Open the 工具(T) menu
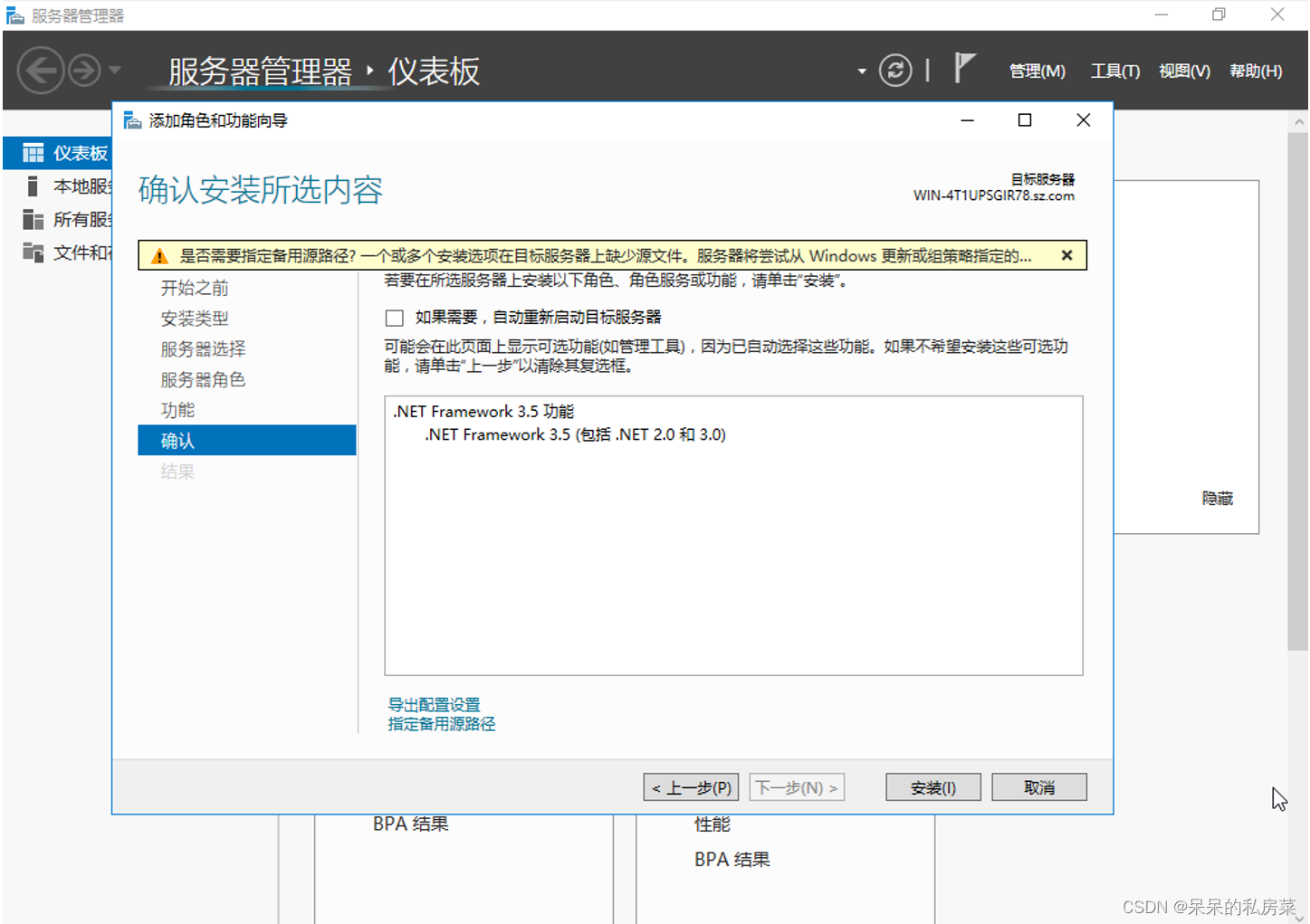The height and width of the screenshot is (924, 1310). tap(1114, 71)
